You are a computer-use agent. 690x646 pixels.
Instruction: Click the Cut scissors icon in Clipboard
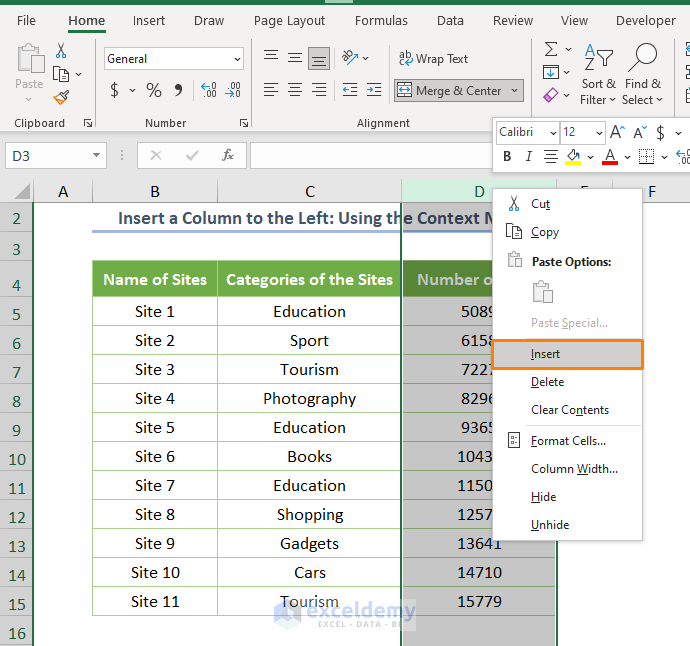[x=61, y=51]
